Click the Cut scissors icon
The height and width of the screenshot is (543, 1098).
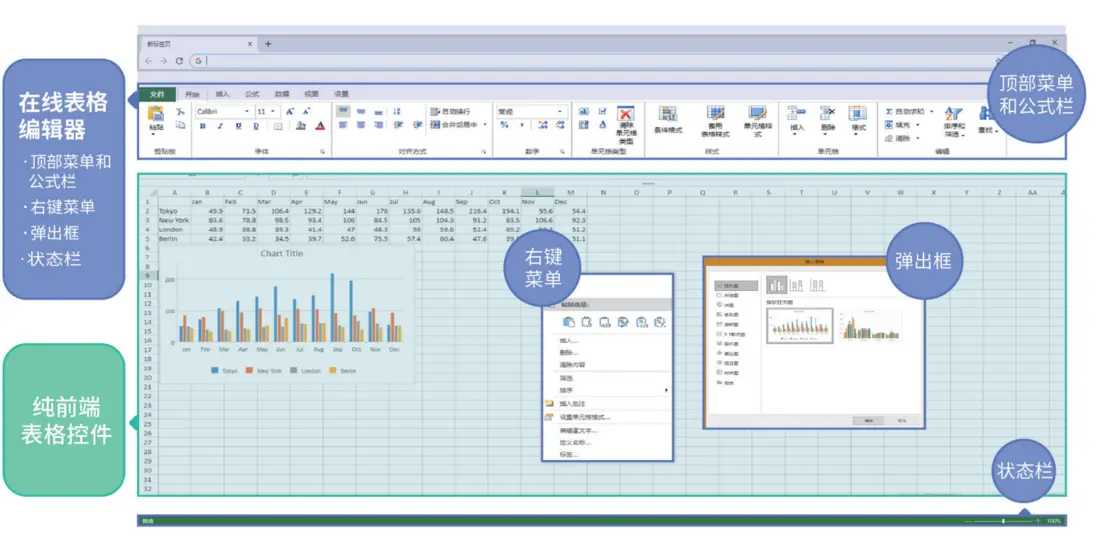180,111
